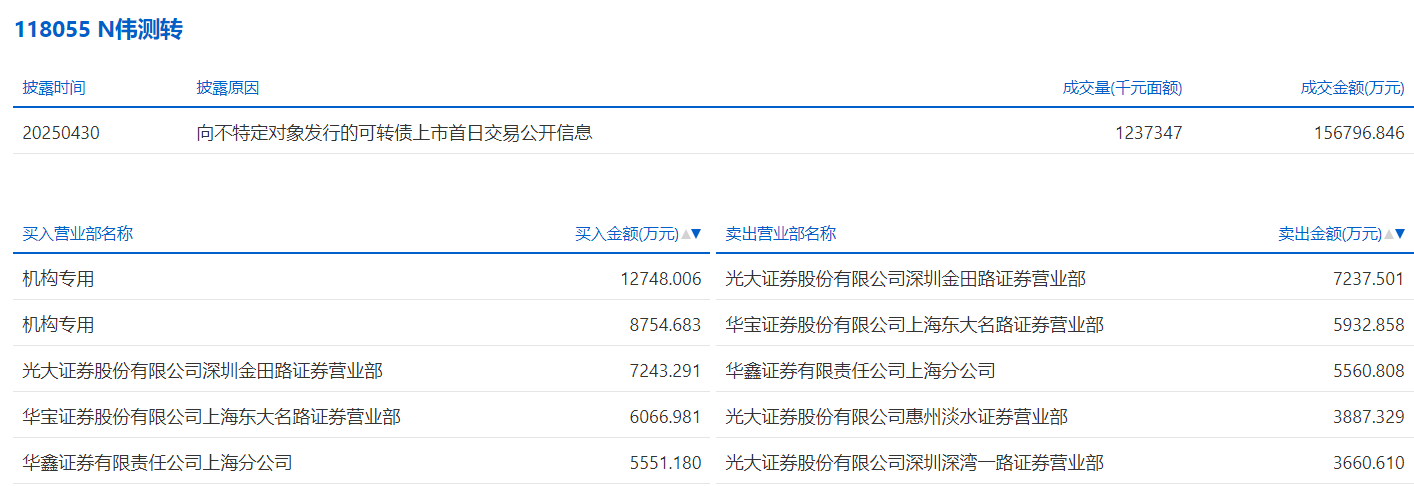Click the 成交金额(万元) header

1352,88
